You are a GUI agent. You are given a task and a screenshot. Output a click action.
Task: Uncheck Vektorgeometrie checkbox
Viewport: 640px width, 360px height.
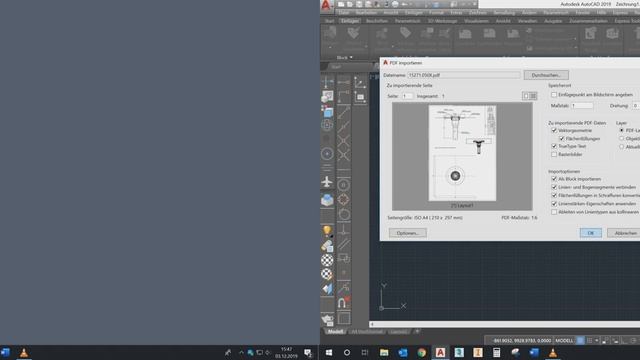tap(554, 131)
